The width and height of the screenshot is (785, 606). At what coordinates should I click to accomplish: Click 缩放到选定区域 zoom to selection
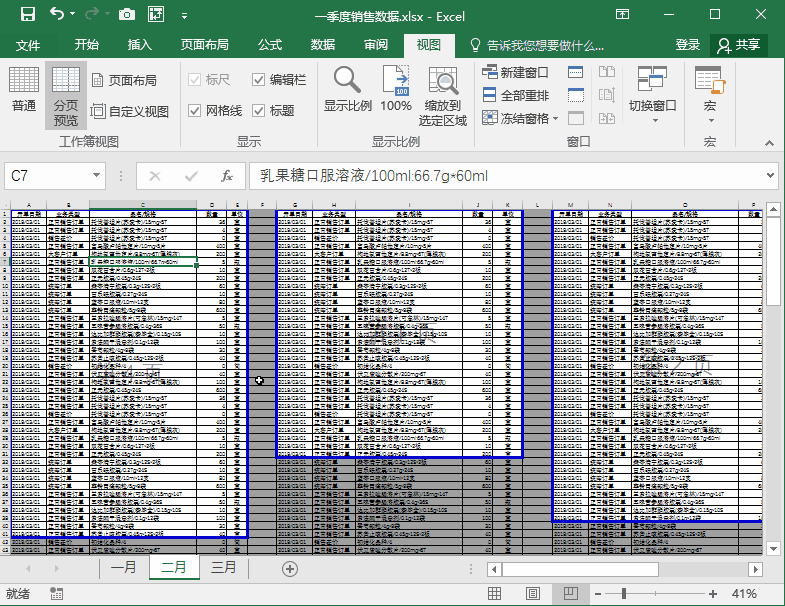443,96
